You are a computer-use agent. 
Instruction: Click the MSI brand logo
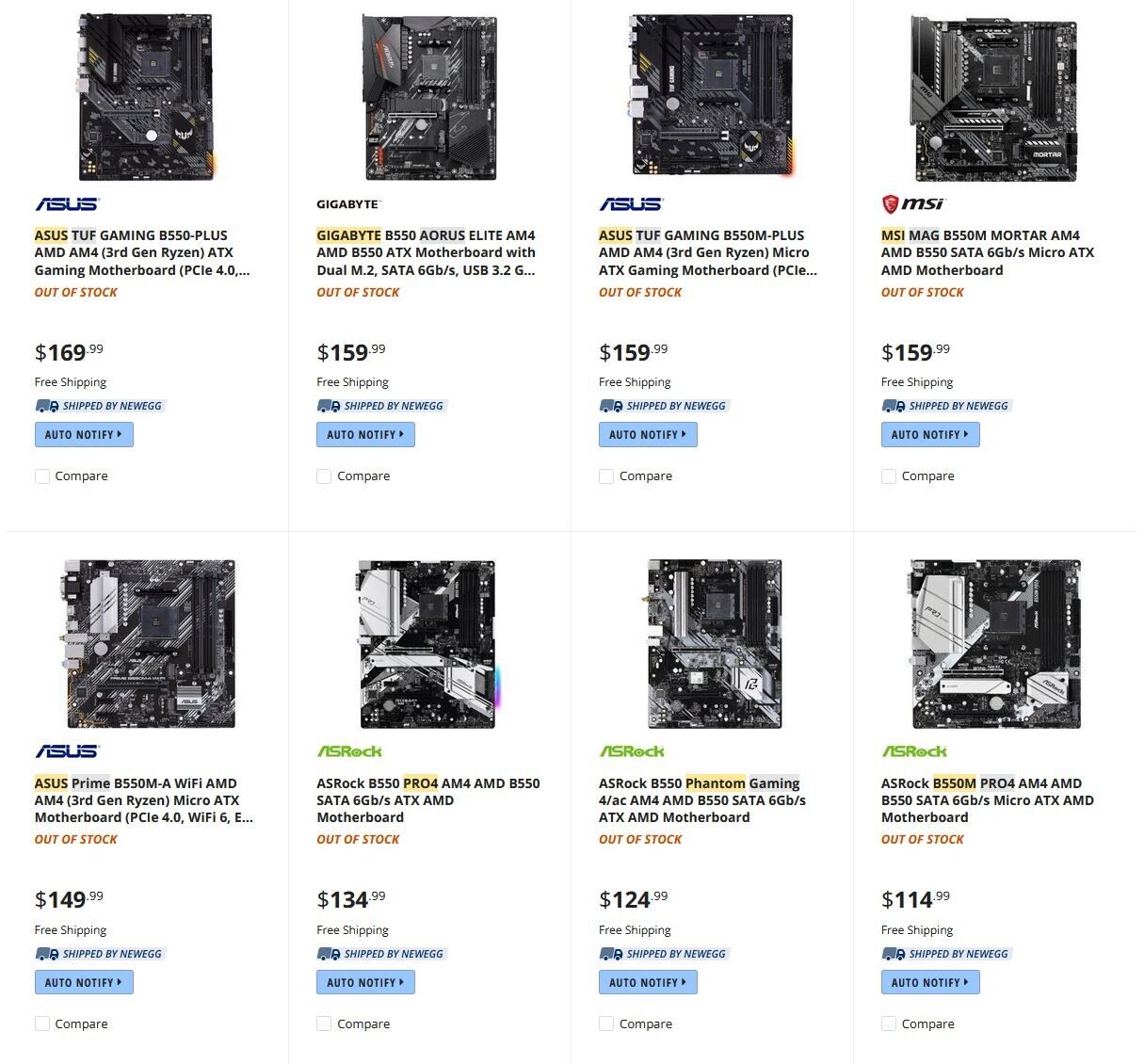coord(911,203)
